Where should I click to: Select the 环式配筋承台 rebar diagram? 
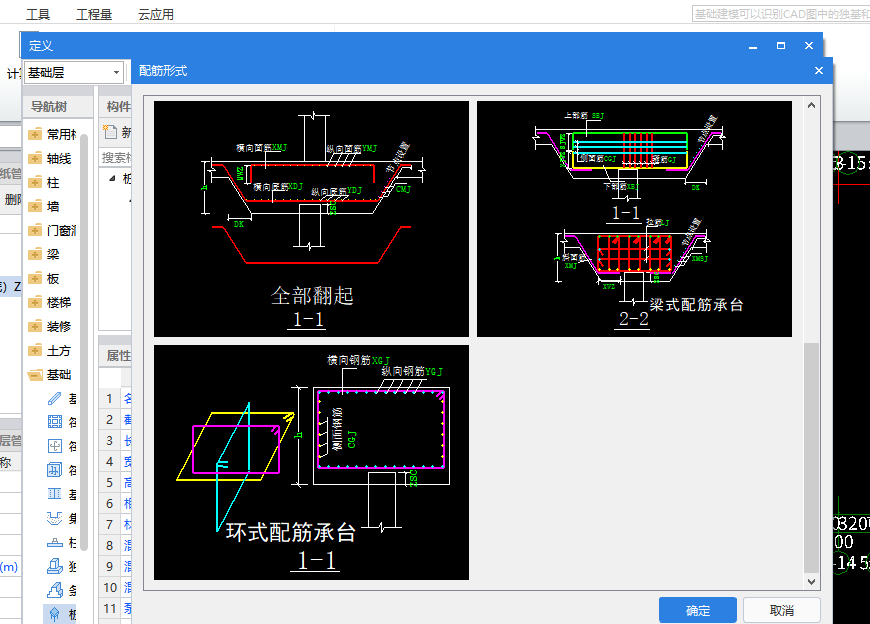311,463
